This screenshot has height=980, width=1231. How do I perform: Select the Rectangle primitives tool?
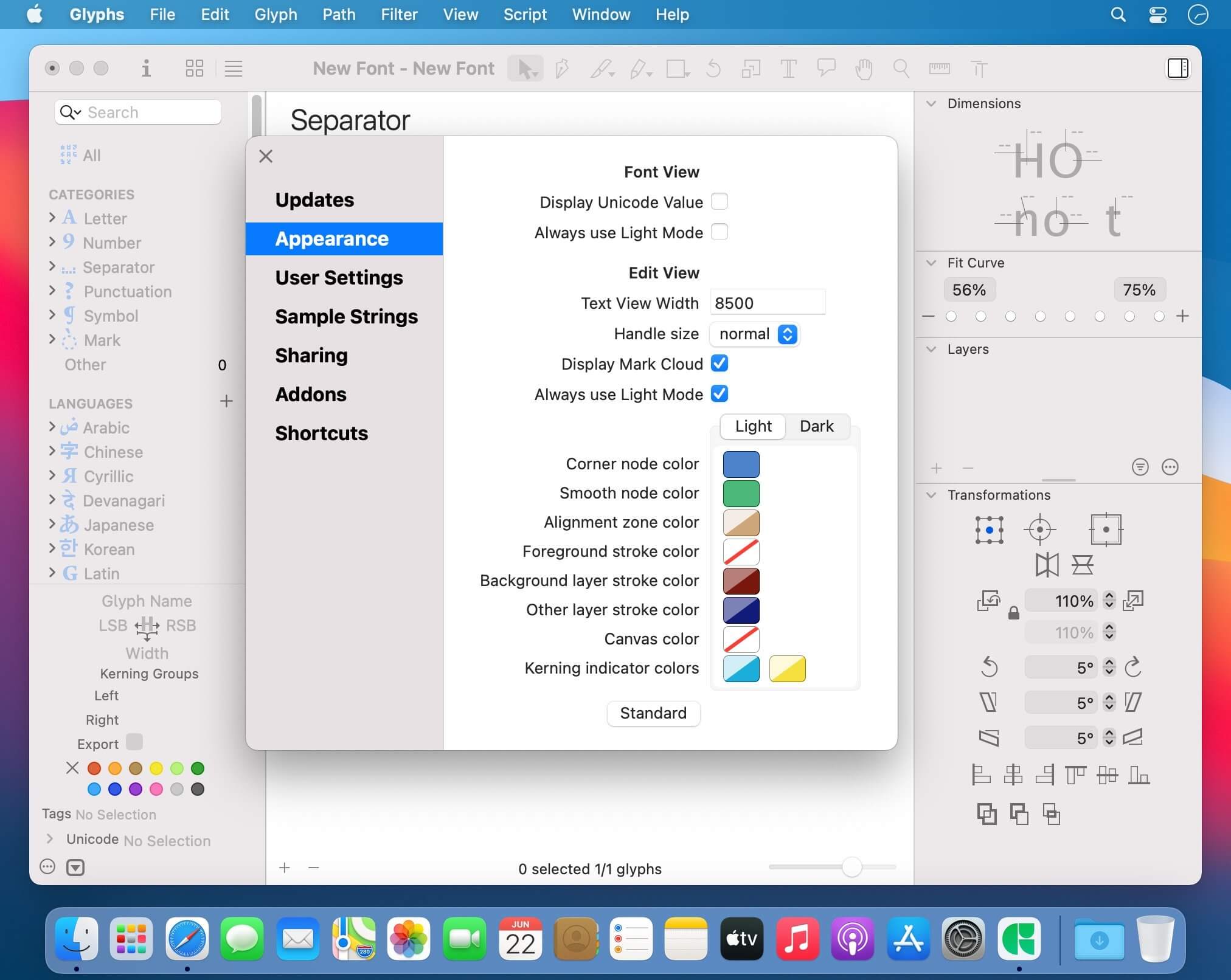pos(678,69)
